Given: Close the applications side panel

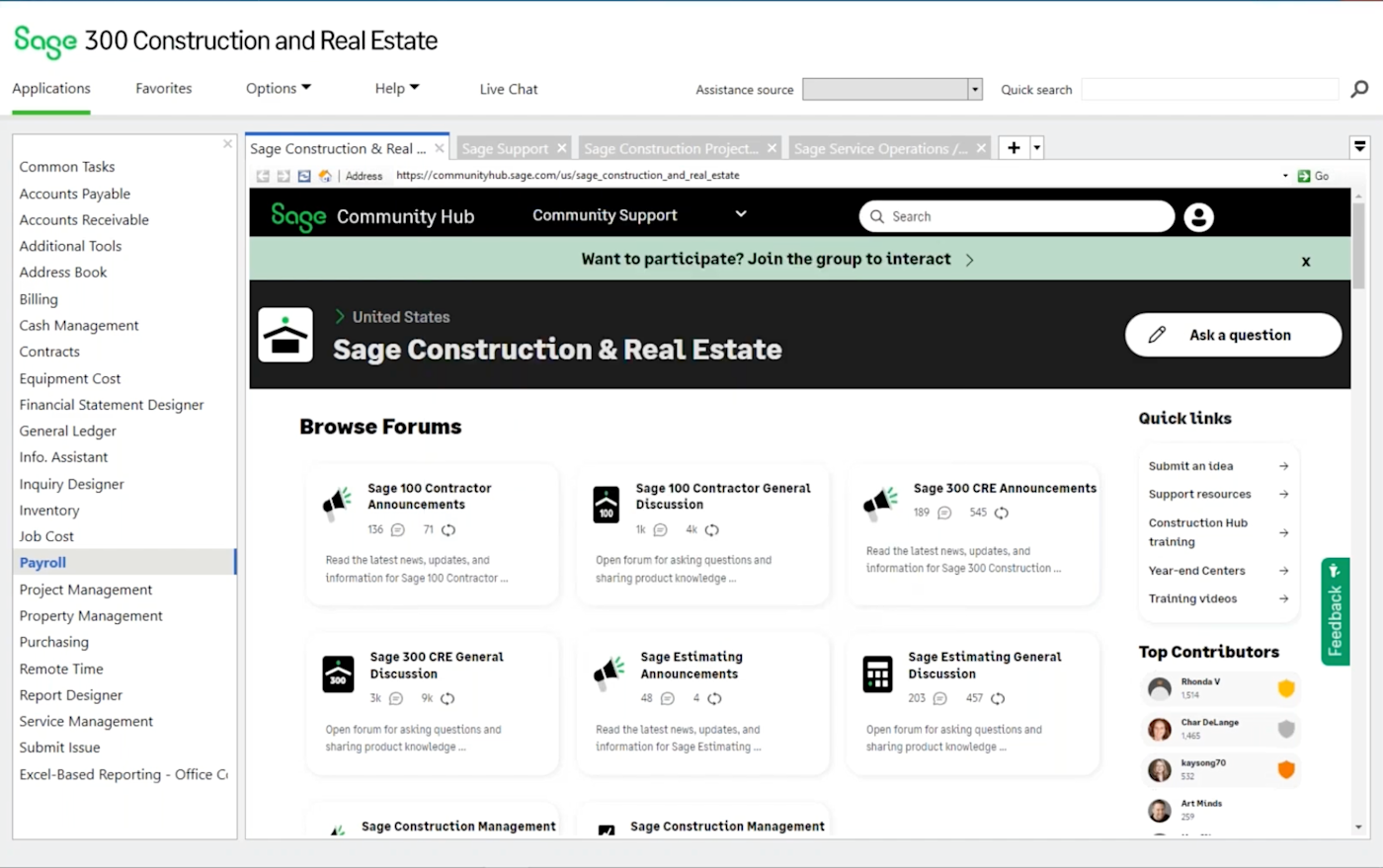Looking at the screenshot, I should (228, 144).
